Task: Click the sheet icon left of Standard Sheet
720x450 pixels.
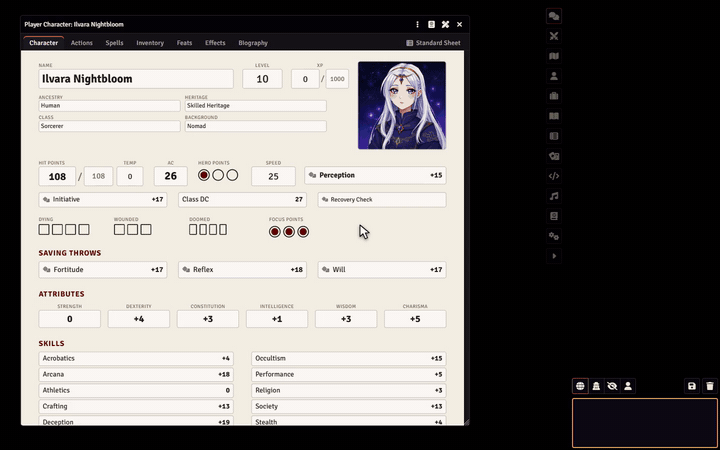Action: point(410,43)
